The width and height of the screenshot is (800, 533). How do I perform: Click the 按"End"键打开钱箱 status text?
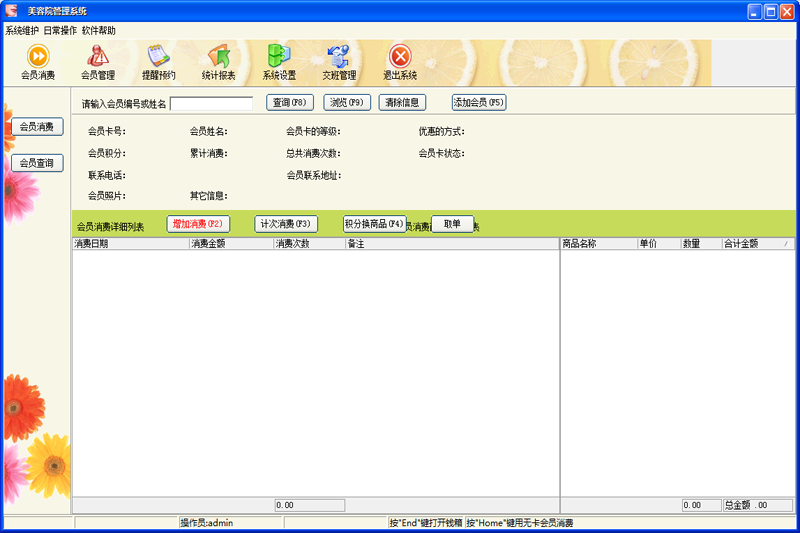(x=426, y=523)
